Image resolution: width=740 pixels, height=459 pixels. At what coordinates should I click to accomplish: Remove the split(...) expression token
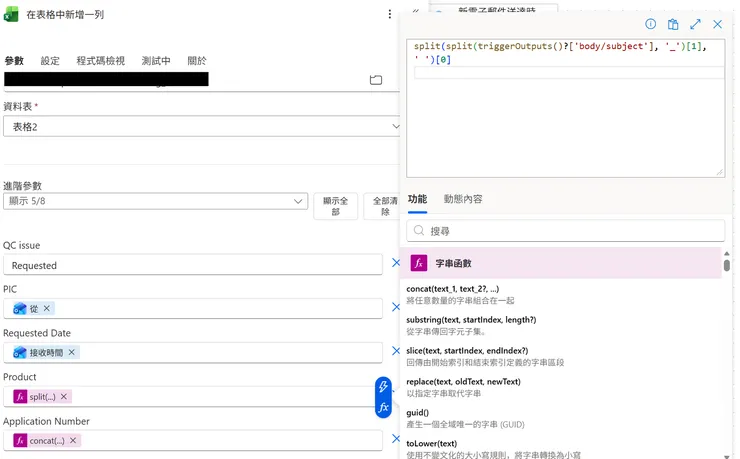pyautogui.click(x=64, y=396)
